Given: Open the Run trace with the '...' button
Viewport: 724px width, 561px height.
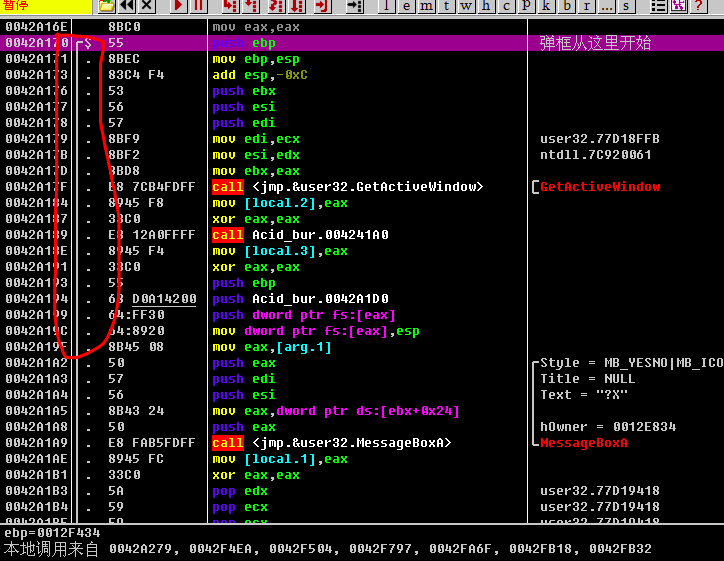Looking at the screenshot, I should tap(606, 6).
